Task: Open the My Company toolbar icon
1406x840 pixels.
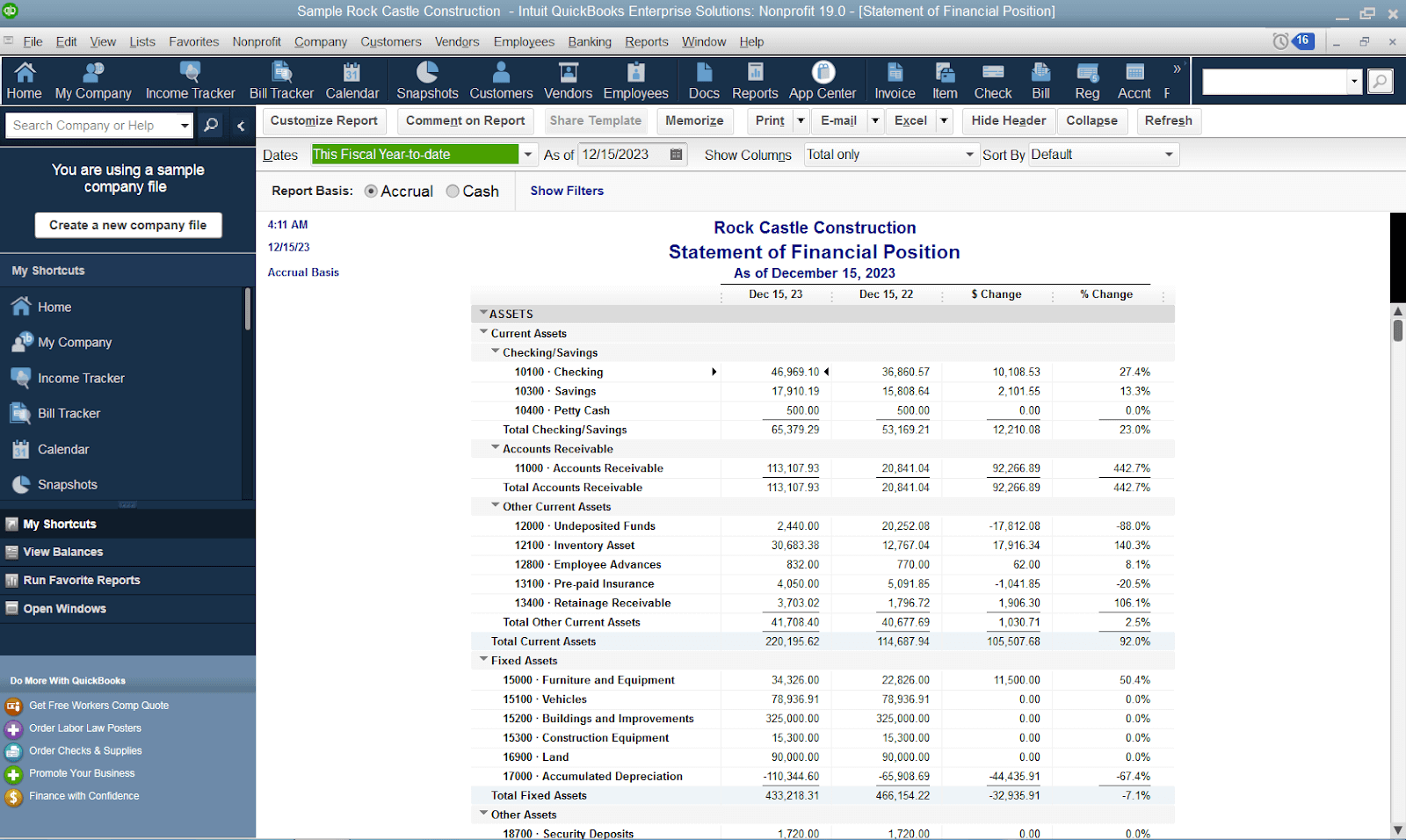Action: [93, 81]
